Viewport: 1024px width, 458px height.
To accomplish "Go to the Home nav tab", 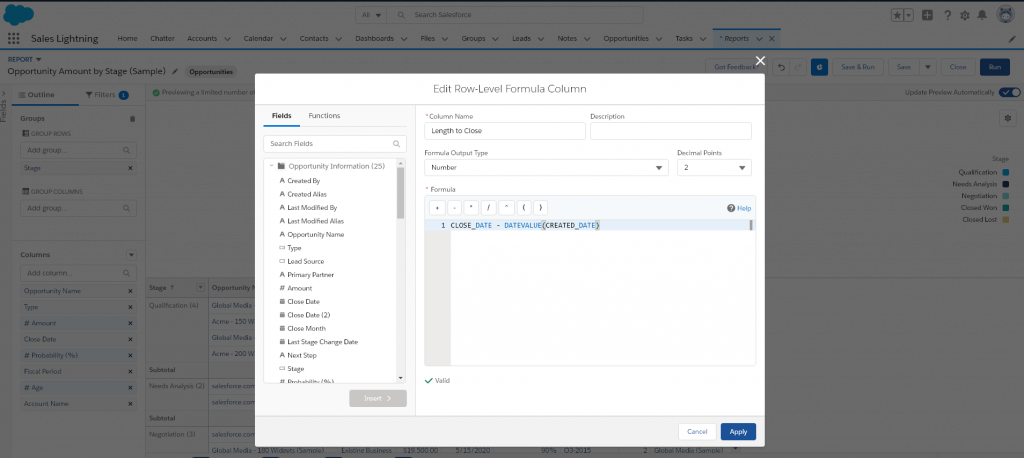I will [127, 39].
